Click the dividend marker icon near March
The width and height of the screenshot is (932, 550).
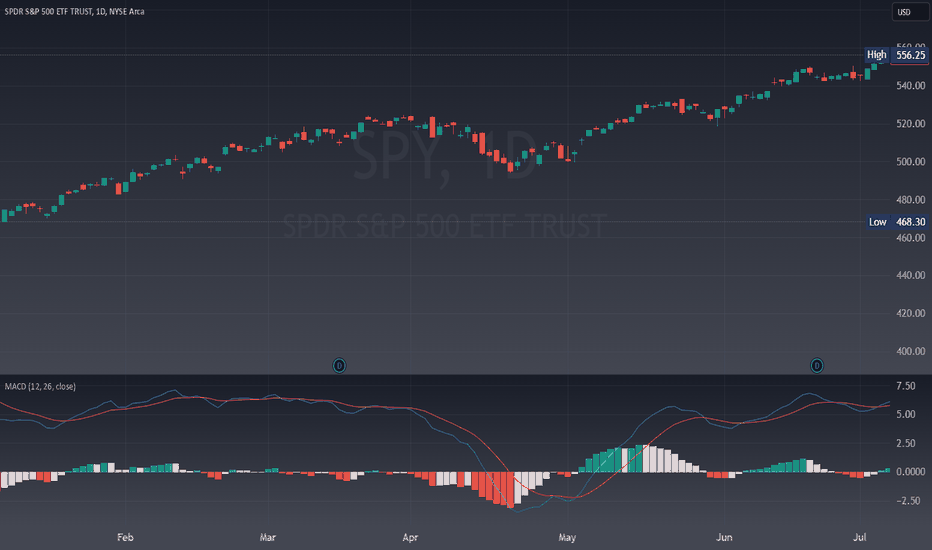coord(339,365)
